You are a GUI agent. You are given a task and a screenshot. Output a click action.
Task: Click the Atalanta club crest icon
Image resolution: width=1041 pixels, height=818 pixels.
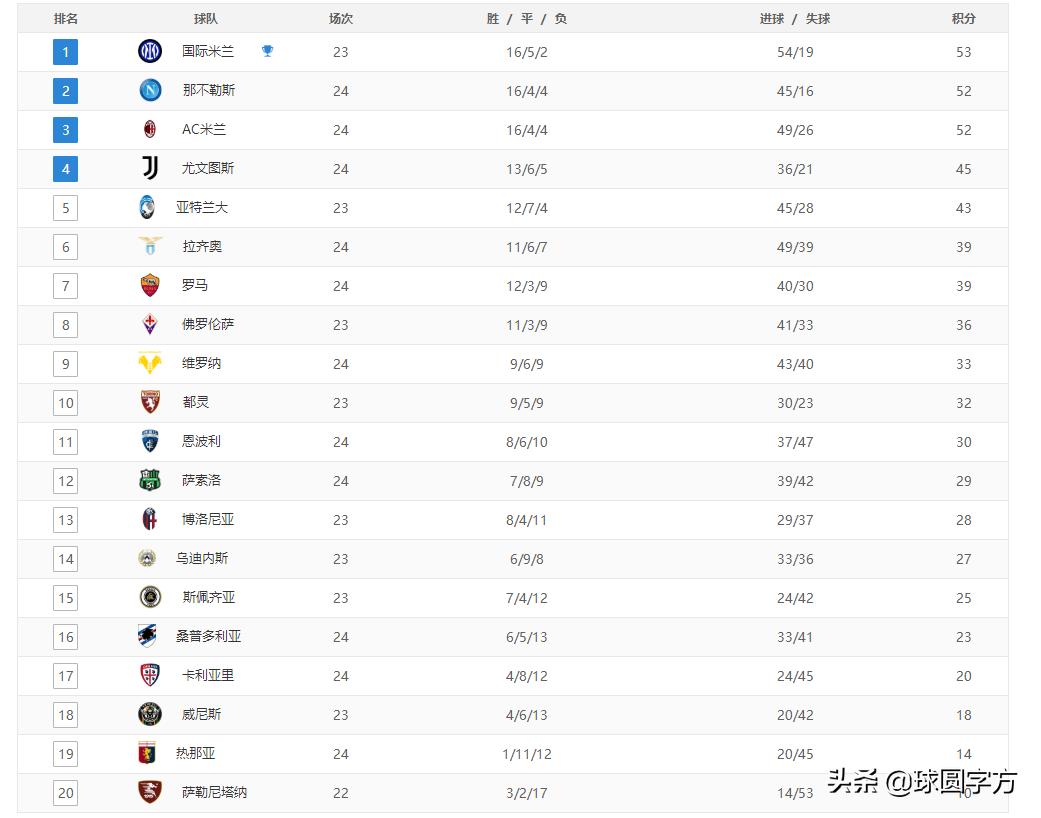(148, 207)
